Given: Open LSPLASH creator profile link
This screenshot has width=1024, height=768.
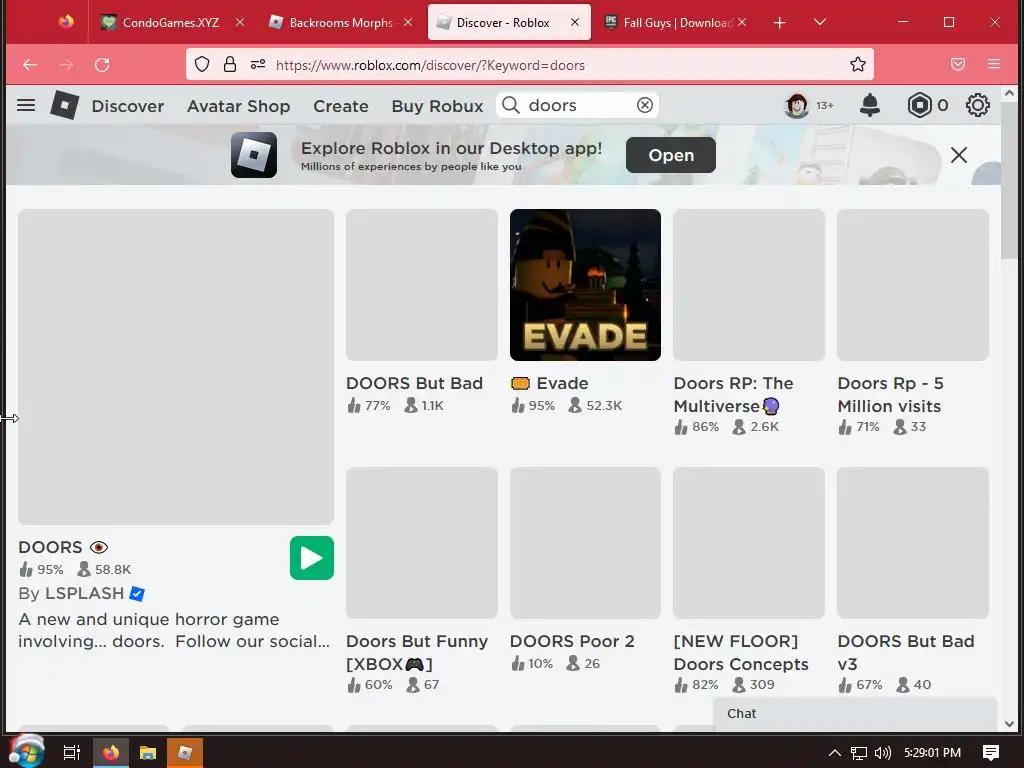Looking at the screenshot, I should point(84,594).
